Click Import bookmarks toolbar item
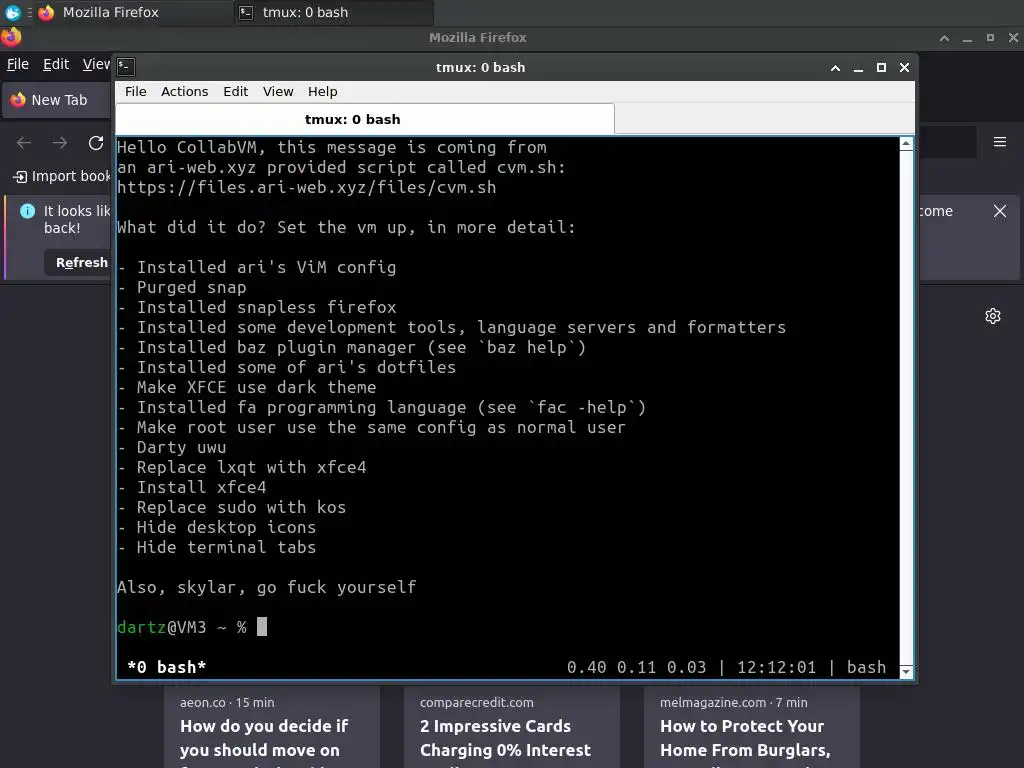This screenshot has width=1024, height=768. point(61,176)
